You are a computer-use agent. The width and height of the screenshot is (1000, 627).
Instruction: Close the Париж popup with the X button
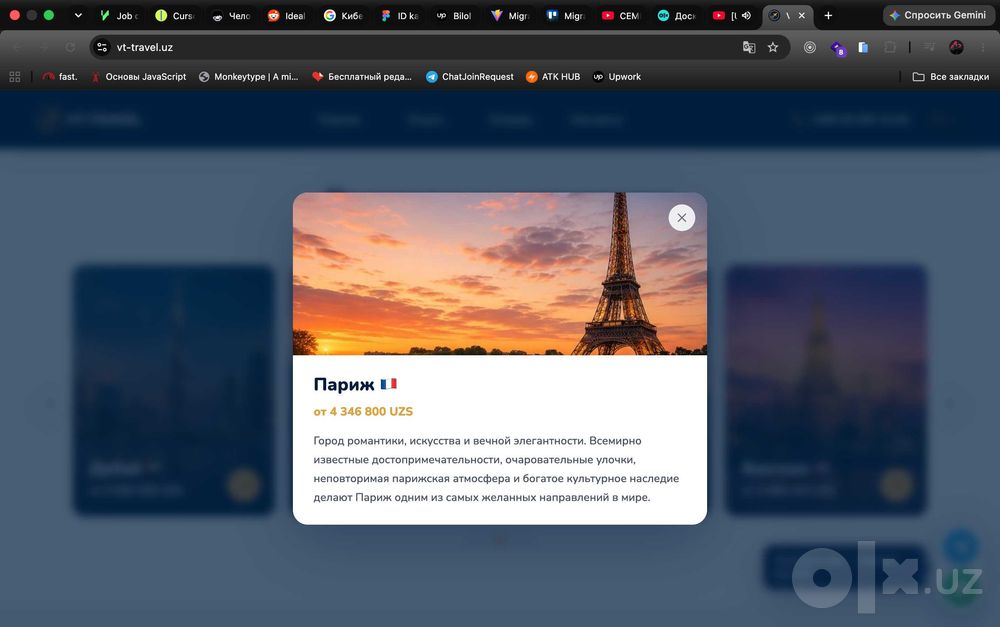tap(681, 218)
